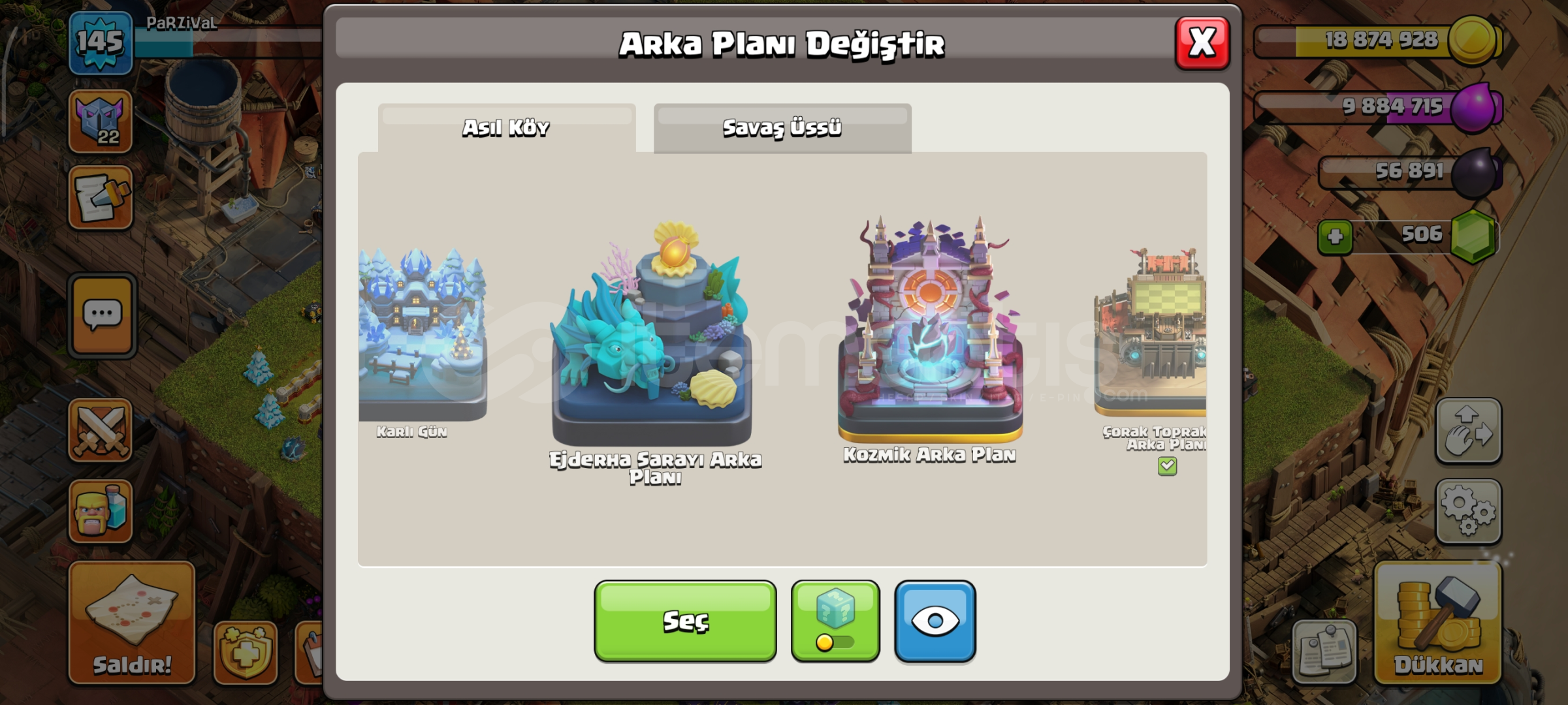Add gems with the green plus
Screen dimensions: 1568x705
1335,237
